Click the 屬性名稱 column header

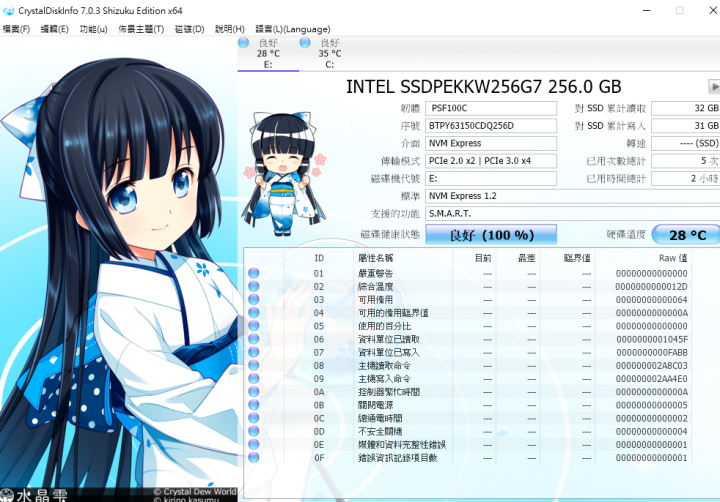tap(403, 258)
